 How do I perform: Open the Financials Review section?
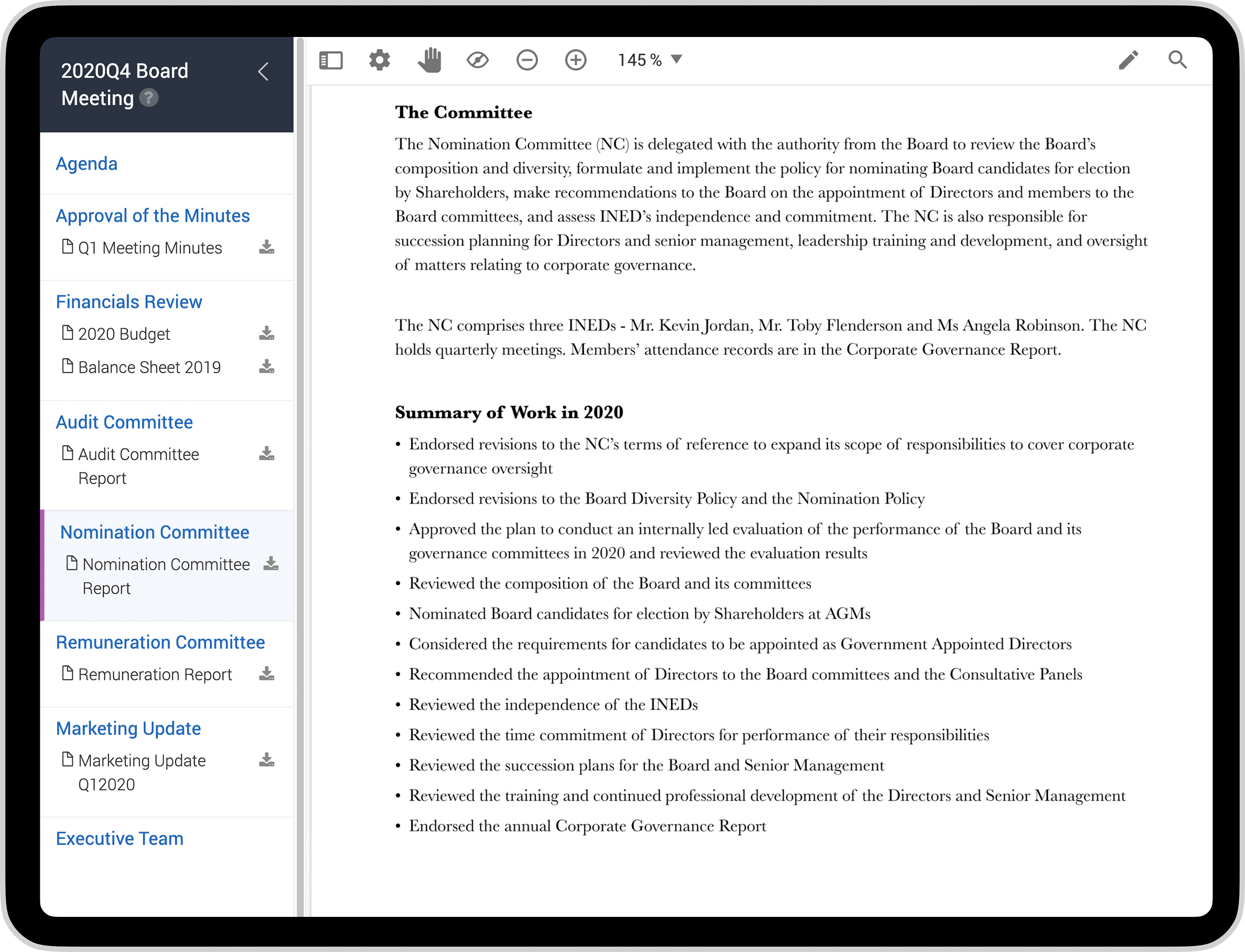click(x=129, y=302)
